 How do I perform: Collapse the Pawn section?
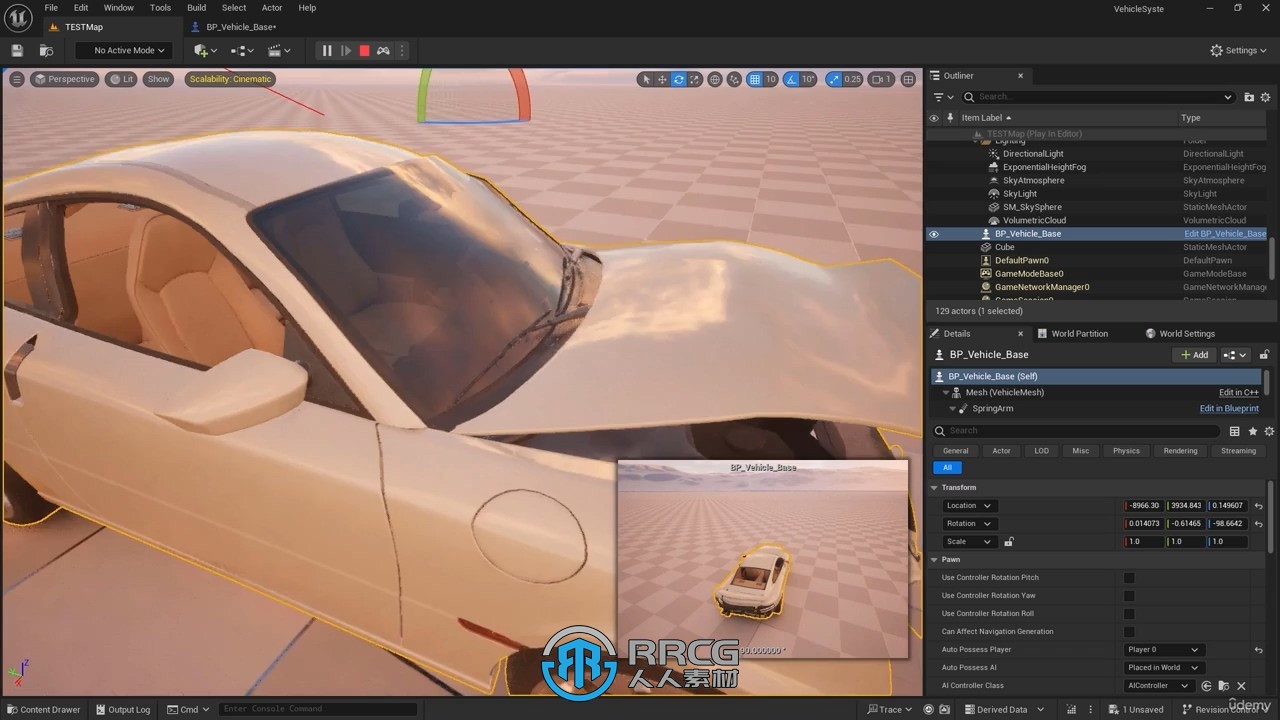[x=935, y=560]
